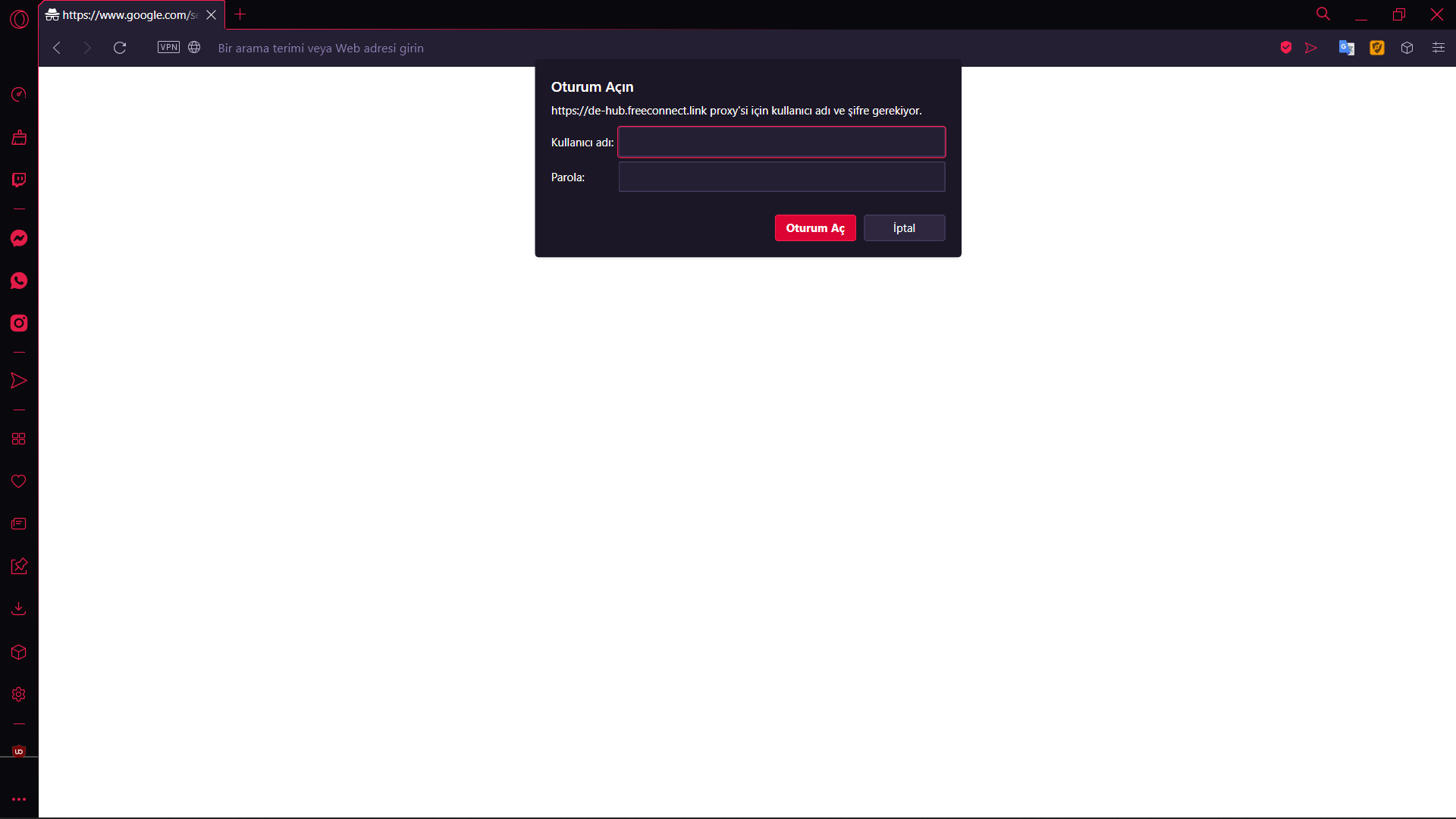1456x819 pixels.
Task: Open the snapshot edit icon in sidebar
Action: tap(19, 566)
